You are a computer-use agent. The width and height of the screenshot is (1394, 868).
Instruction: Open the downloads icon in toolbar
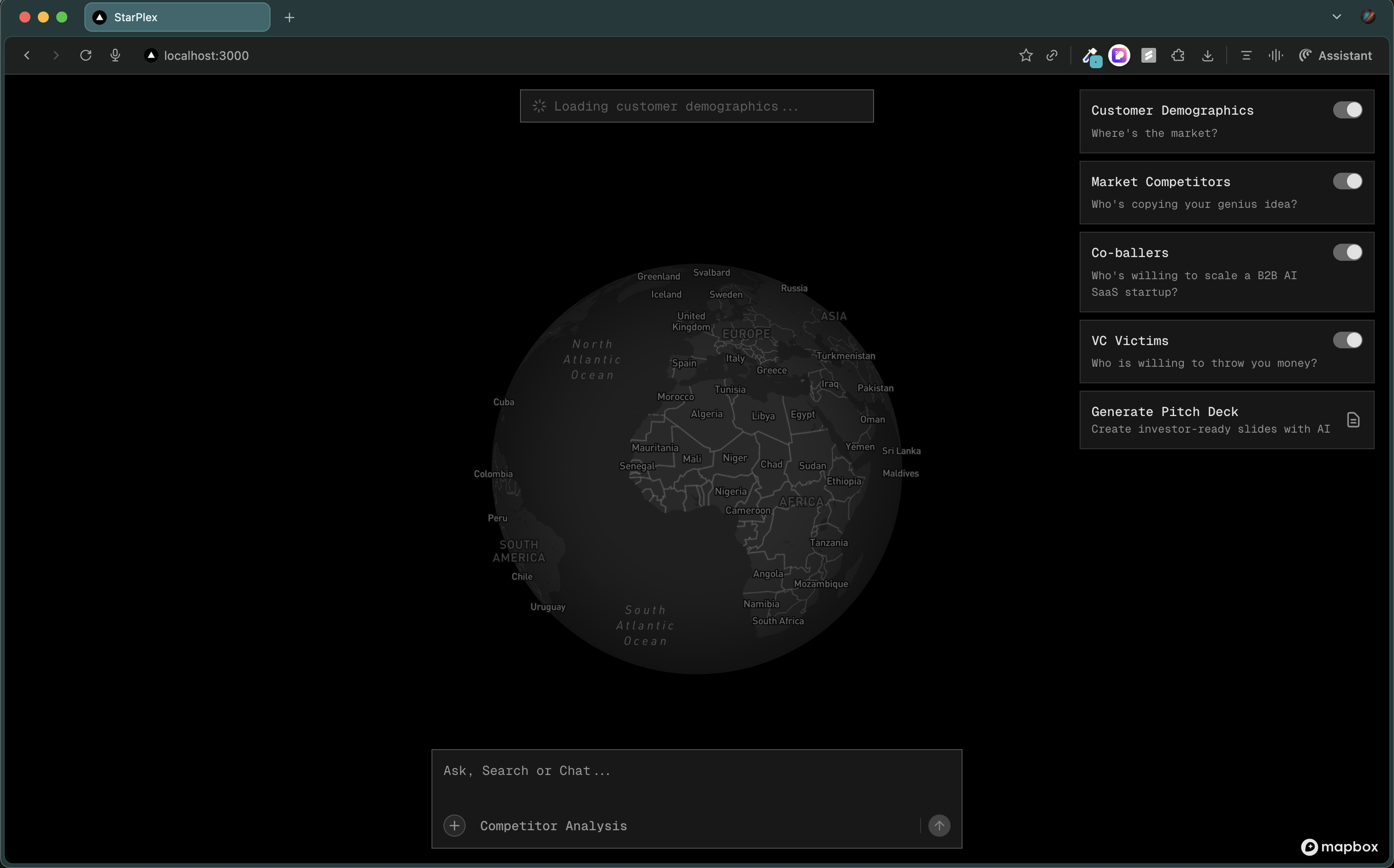point(1207,56)
